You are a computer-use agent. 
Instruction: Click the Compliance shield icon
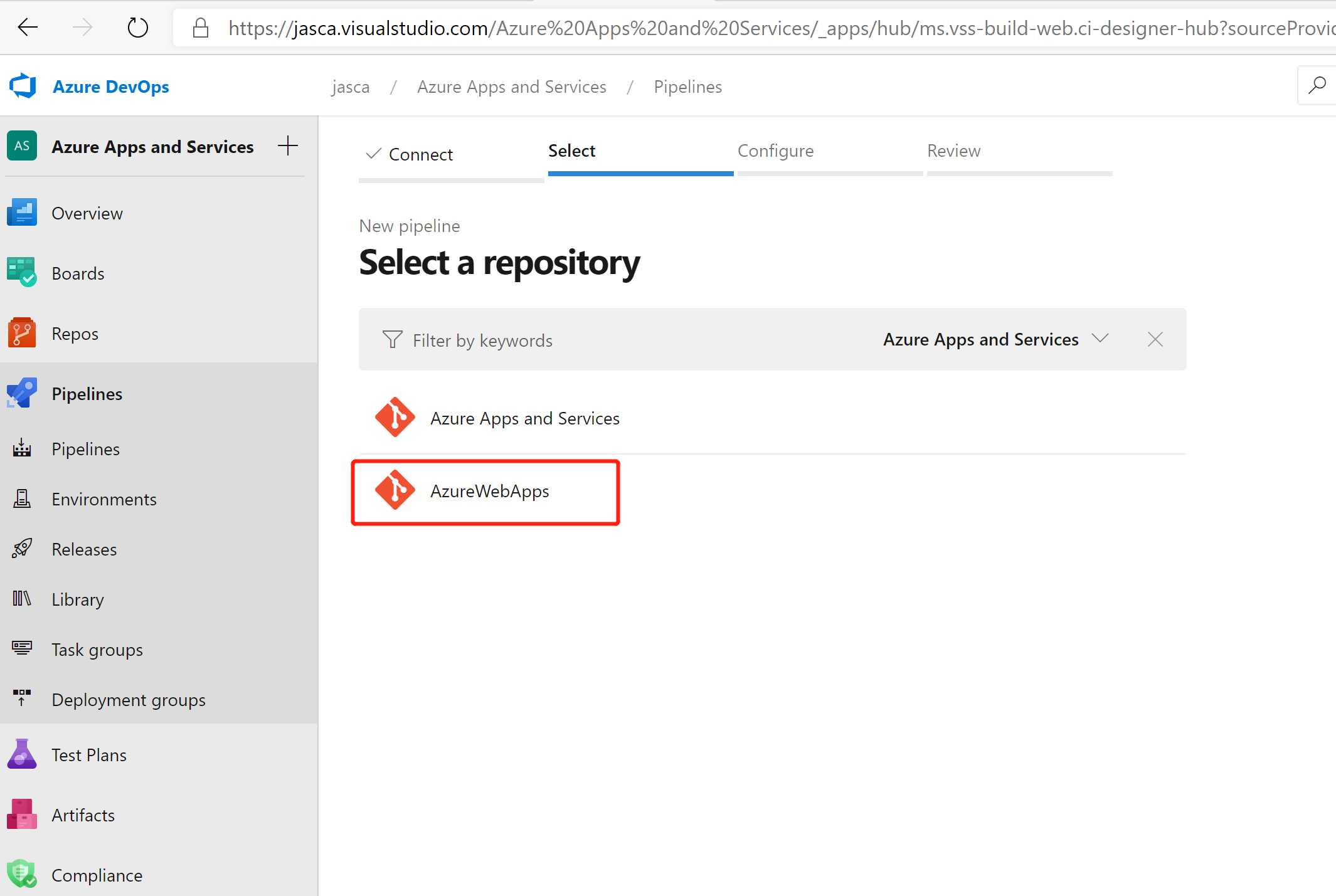(x=22, y=873)
